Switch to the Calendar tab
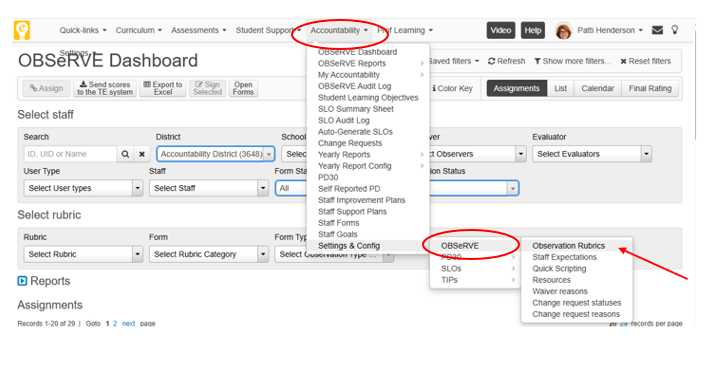 click(598, 88)
